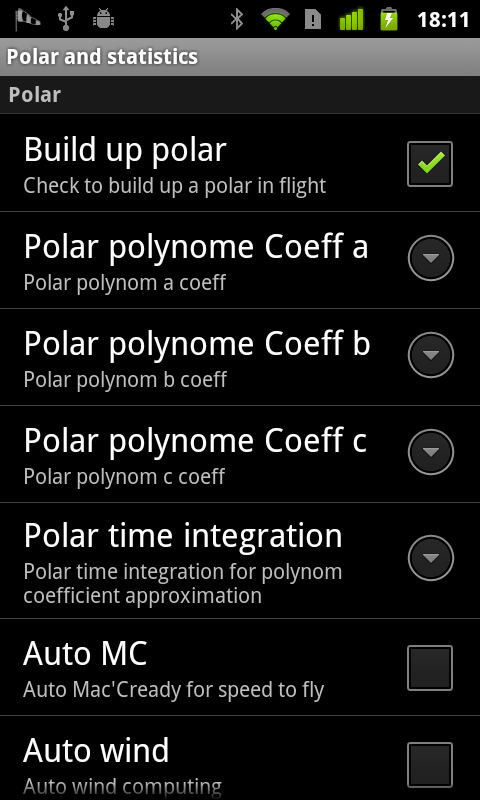This screenshot has height=800, width=480.
Task: Expand the Polar time integration dropdown arrow
Action: 431,558
